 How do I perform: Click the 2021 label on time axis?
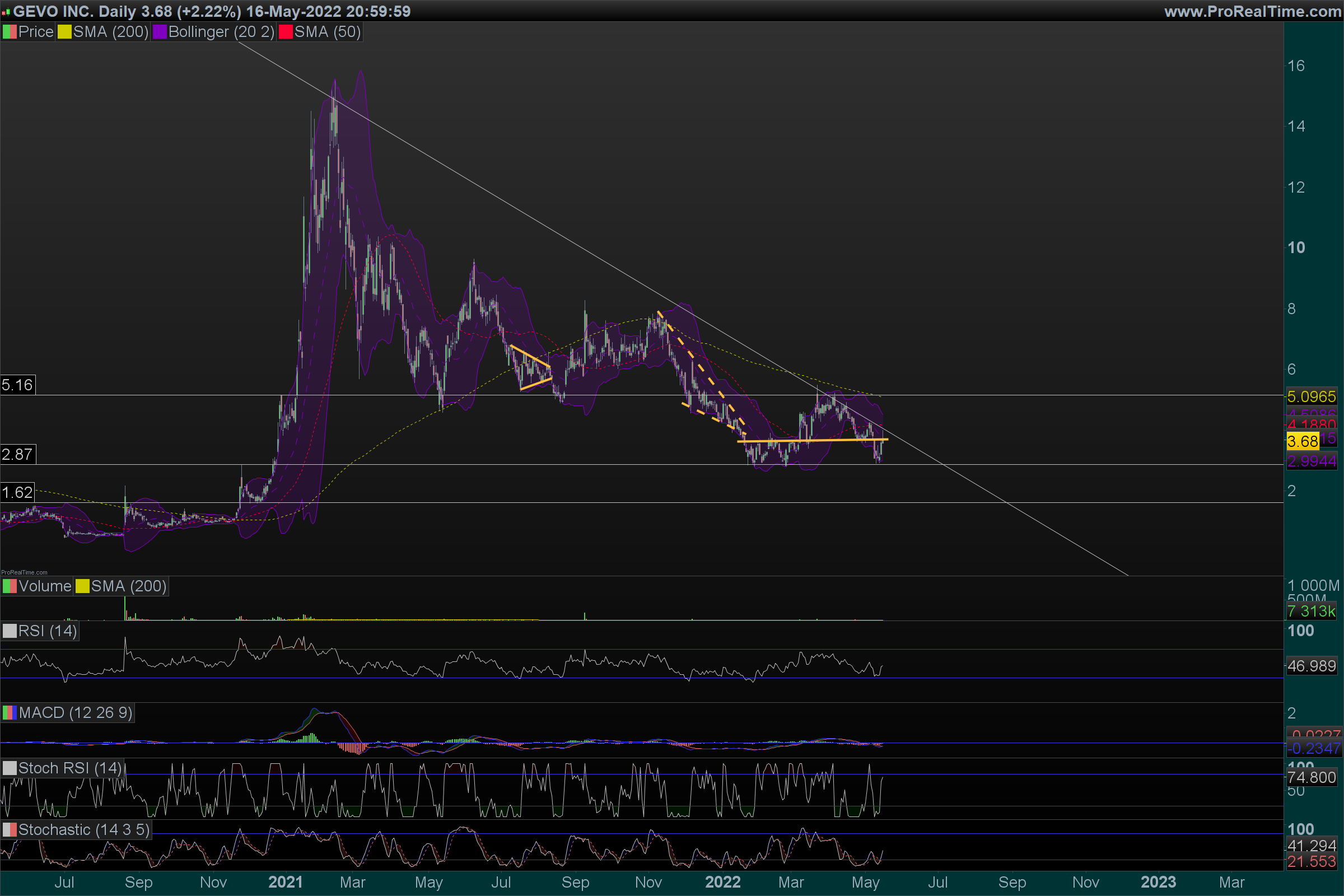[285, 881]
